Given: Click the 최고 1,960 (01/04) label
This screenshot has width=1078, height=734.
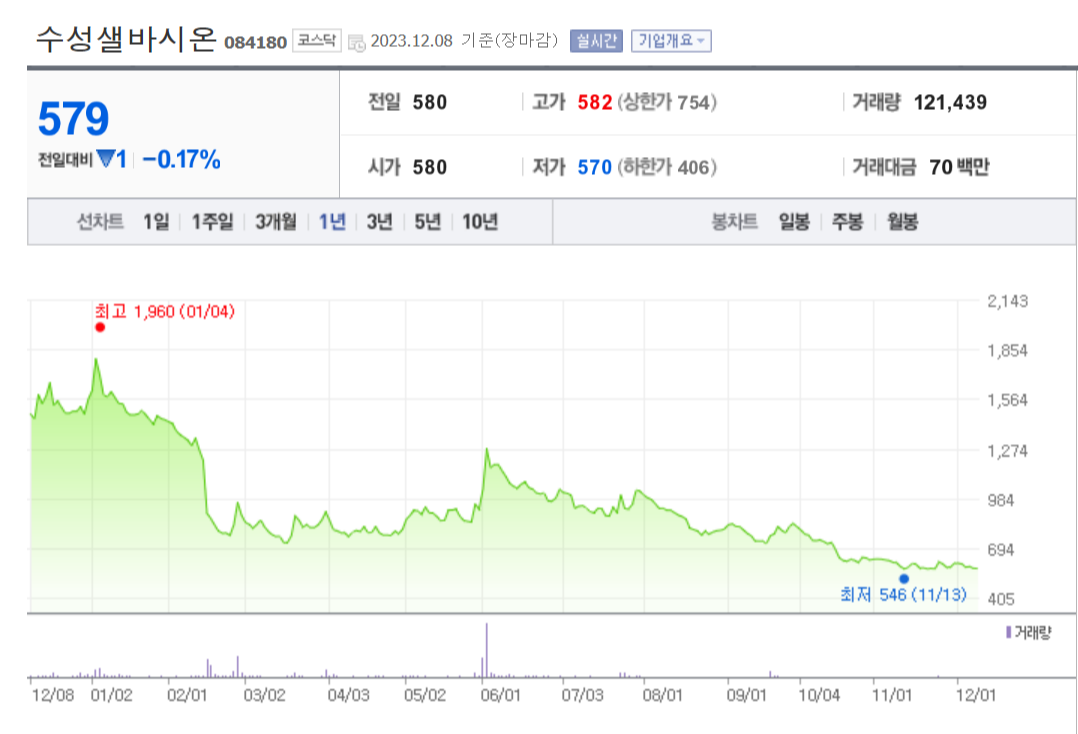Looking at the screenshot, I should coord(165,312).
